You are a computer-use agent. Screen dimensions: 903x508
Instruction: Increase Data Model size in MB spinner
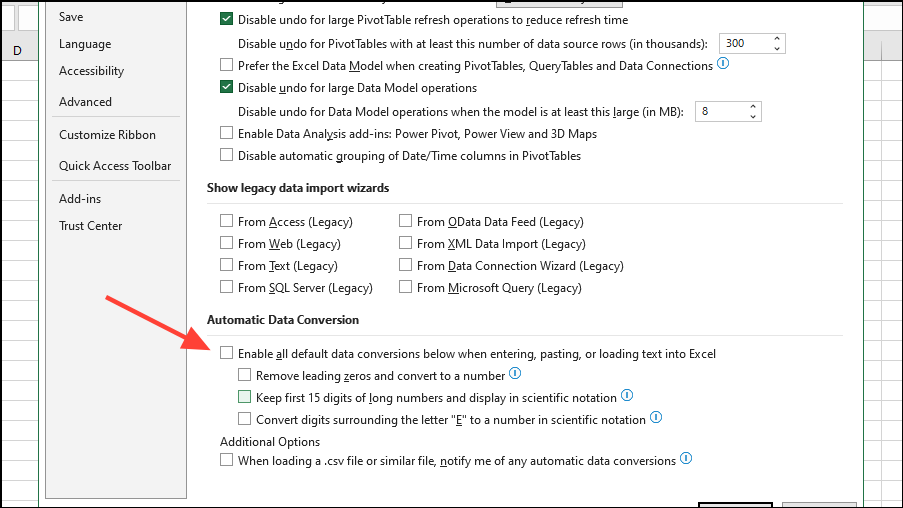(753, 106)
